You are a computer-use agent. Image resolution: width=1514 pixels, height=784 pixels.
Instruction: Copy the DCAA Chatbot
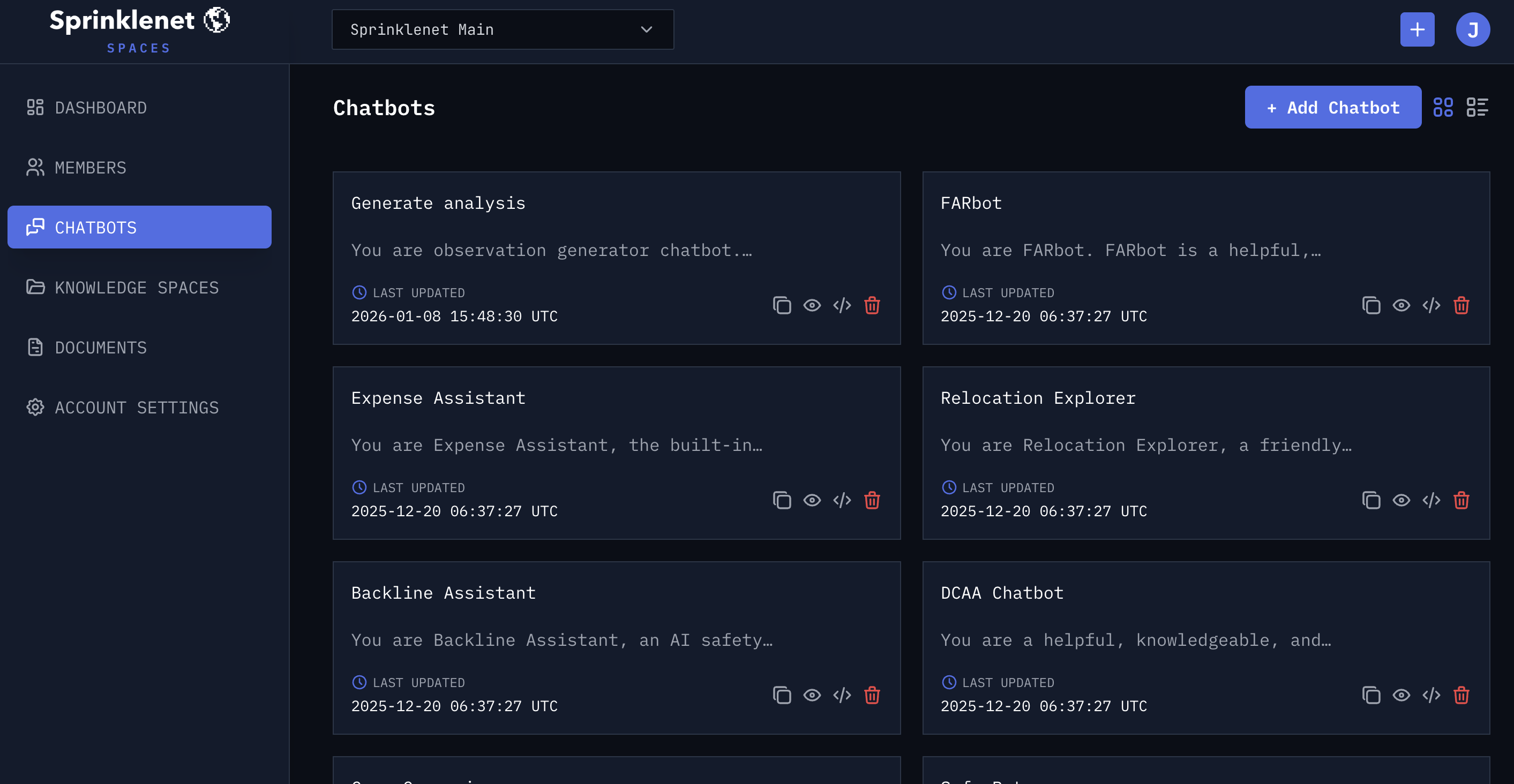click(x=1372, y=695)
